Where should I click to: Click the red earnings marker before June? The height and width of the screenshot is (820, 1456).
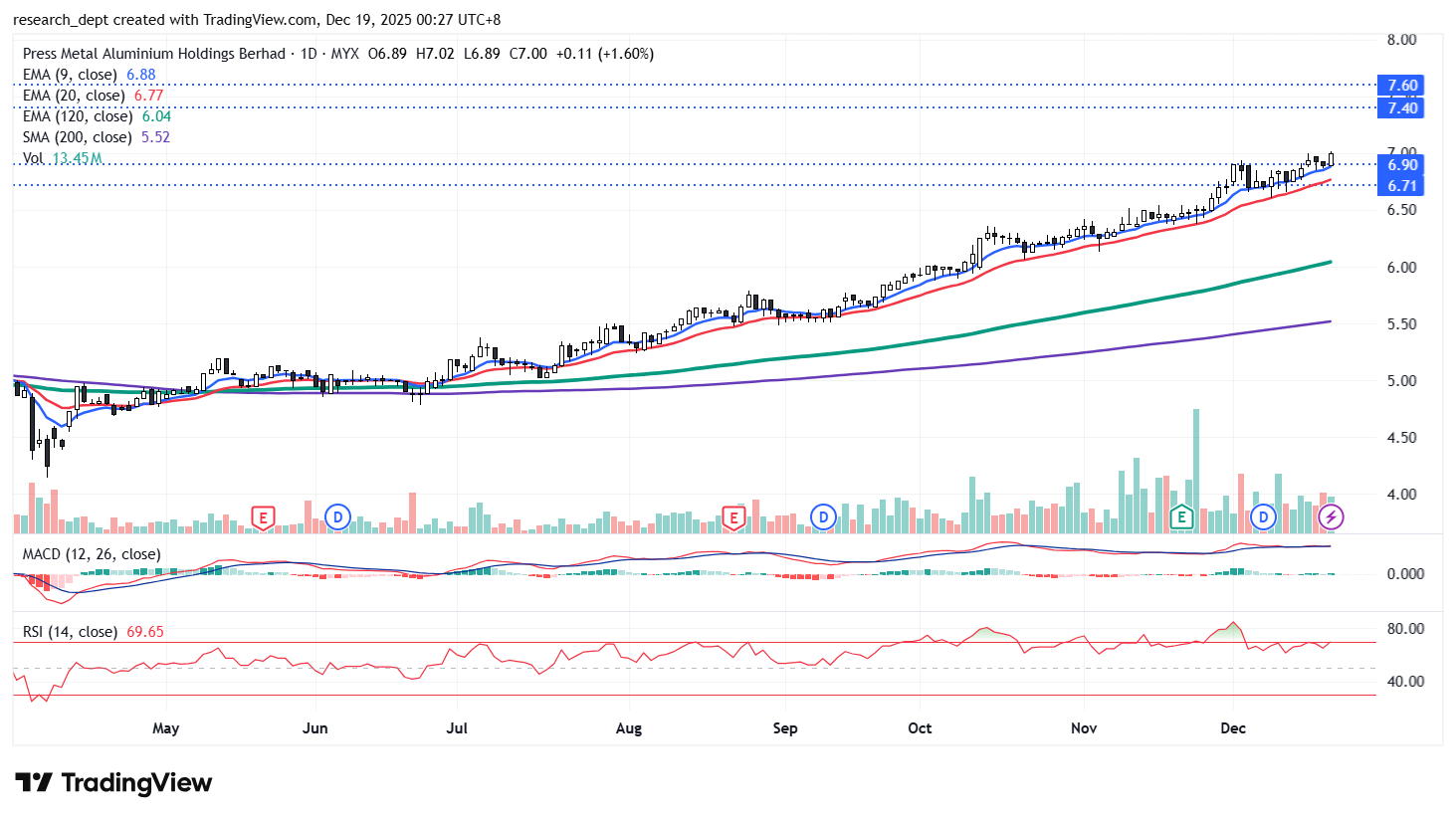tap(263, 517)
